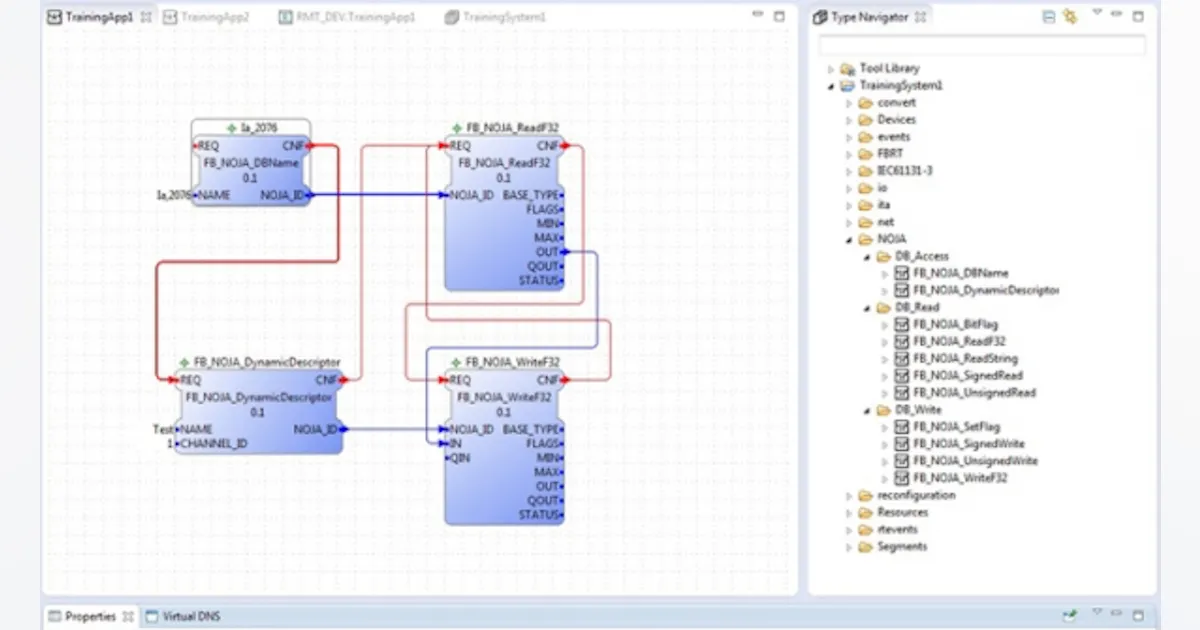Screen dimensions: 1200x630
Task: Switch to the TrainingApp2 editor tab
Action: [207, 18]
